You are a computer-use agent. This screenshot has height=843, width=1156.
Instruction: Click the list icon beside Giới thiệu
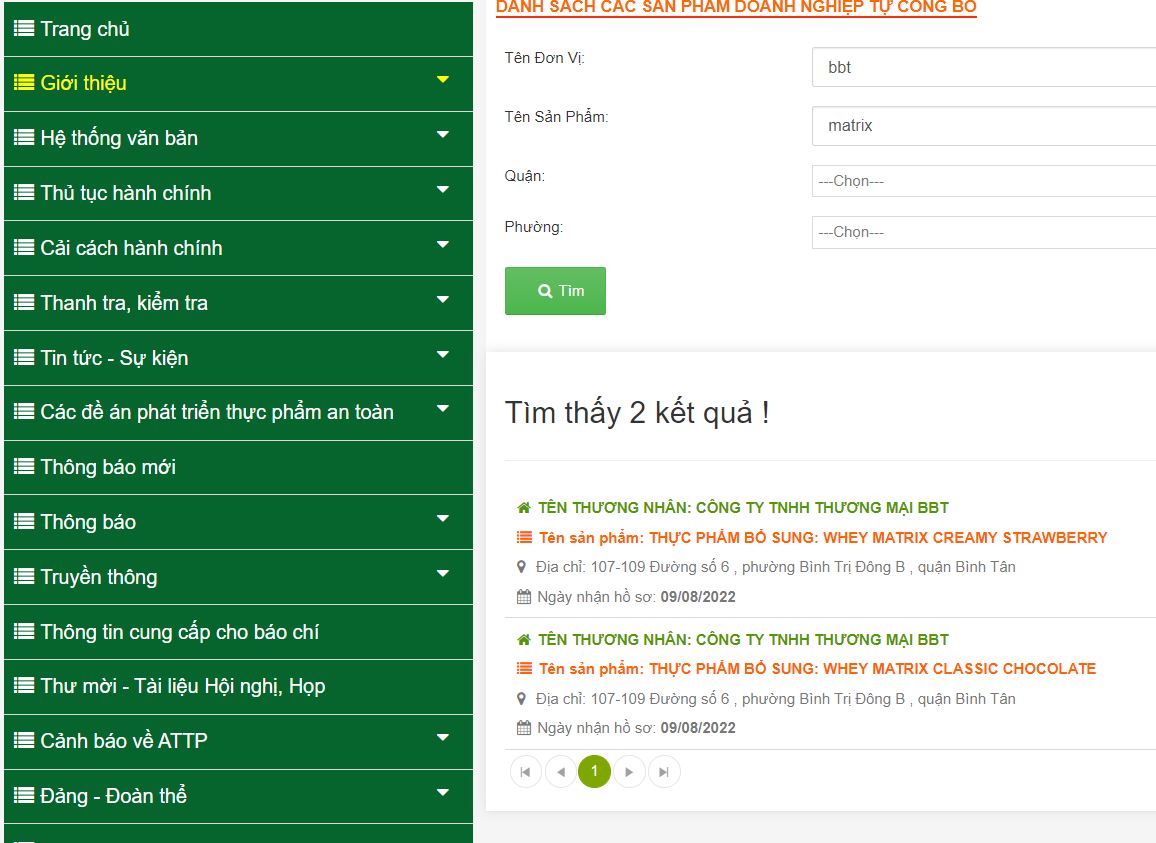(x=24, y=83)
